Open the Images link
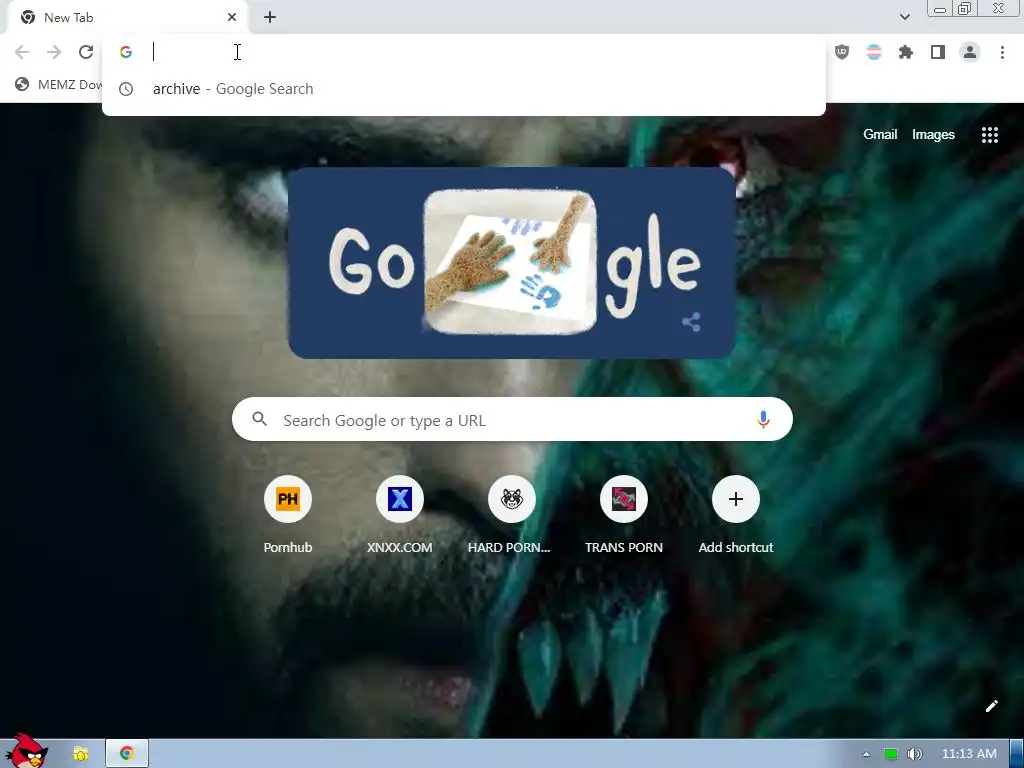 click(933, 135)
